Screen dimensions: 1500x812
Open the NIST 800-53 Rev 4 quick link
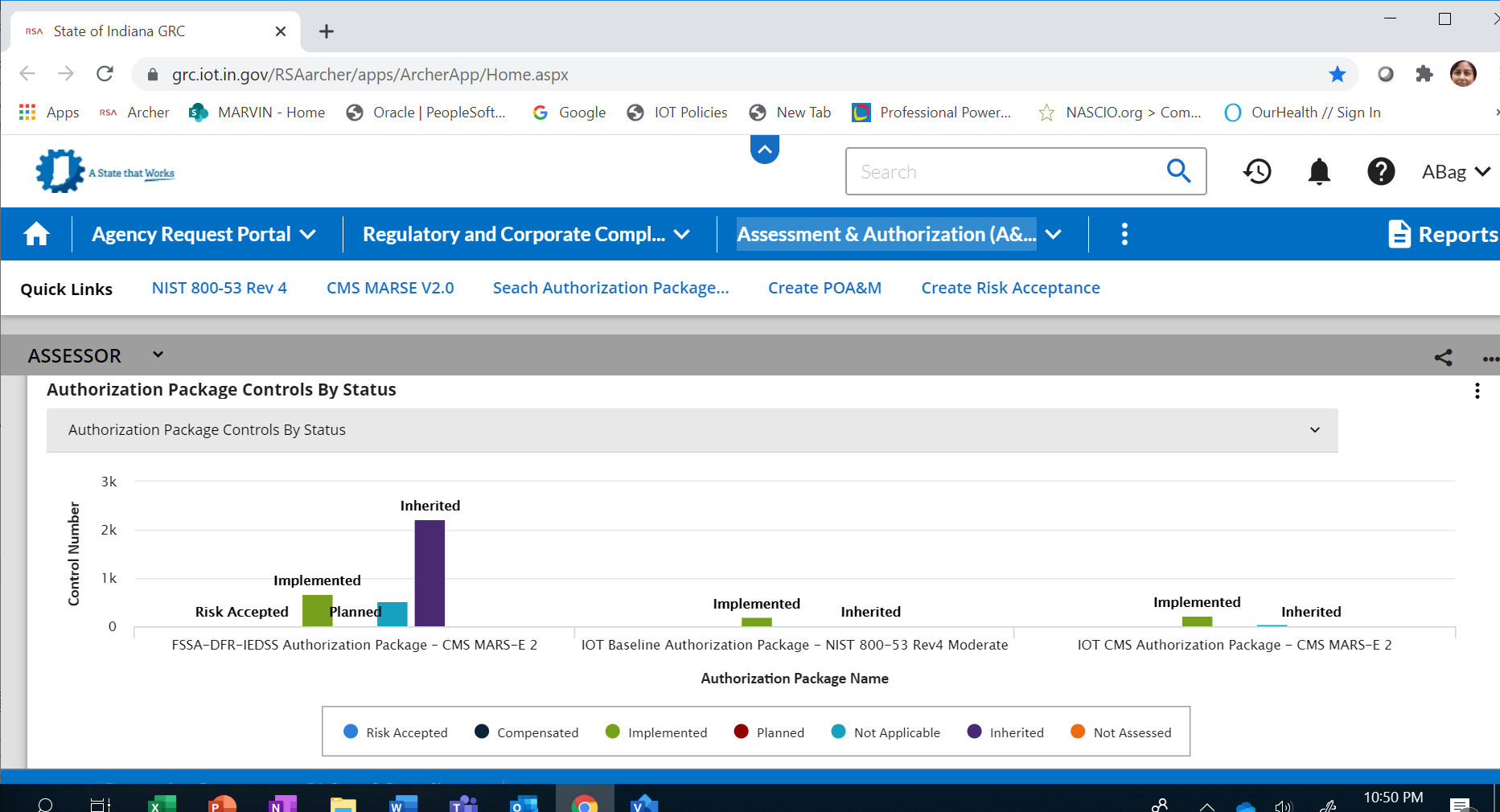coord(219,288)
